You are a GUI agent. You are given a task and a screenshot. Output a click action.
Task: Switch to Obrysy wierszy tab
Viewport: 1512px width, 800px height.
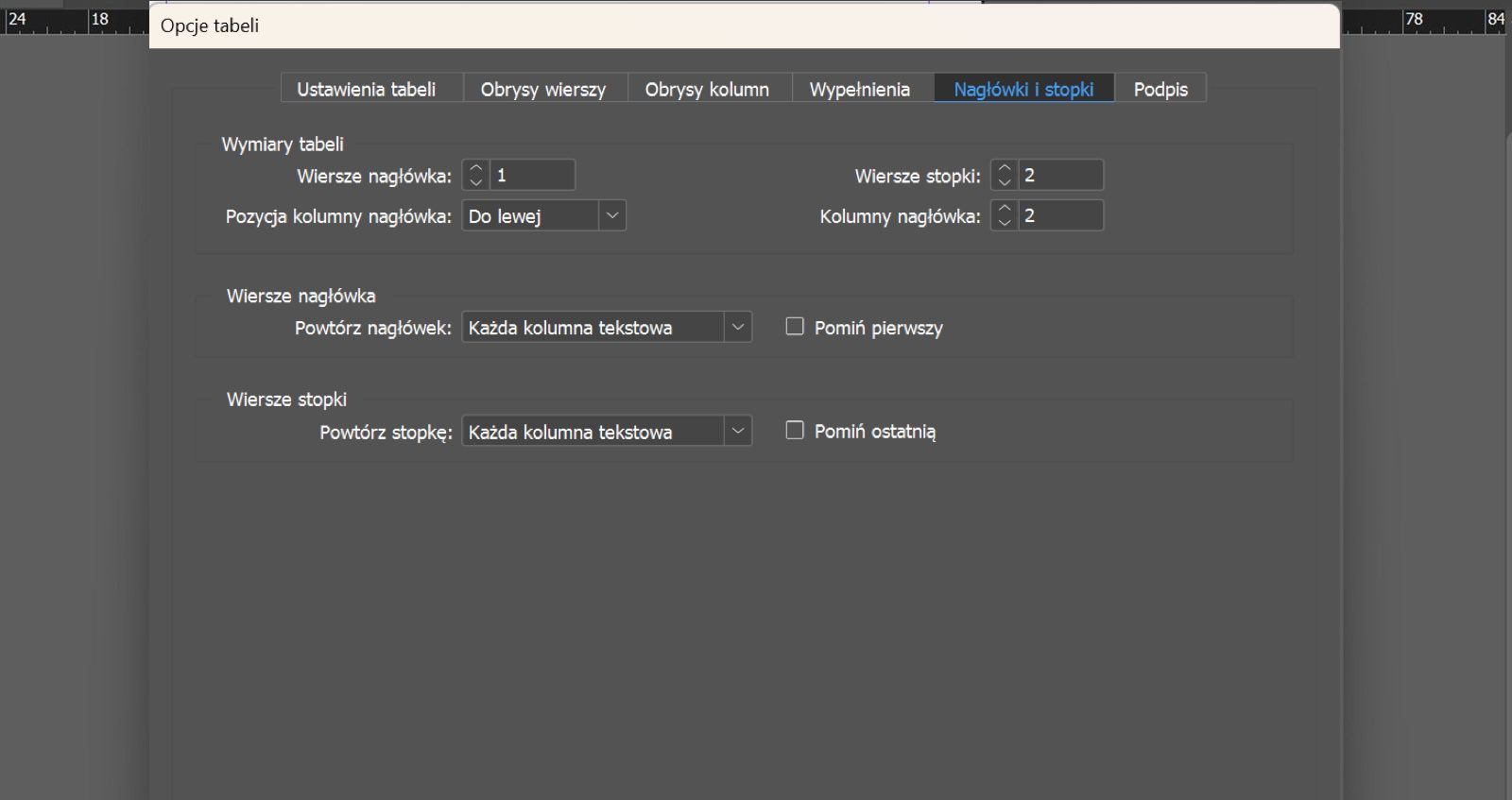(x=543, y=89)
